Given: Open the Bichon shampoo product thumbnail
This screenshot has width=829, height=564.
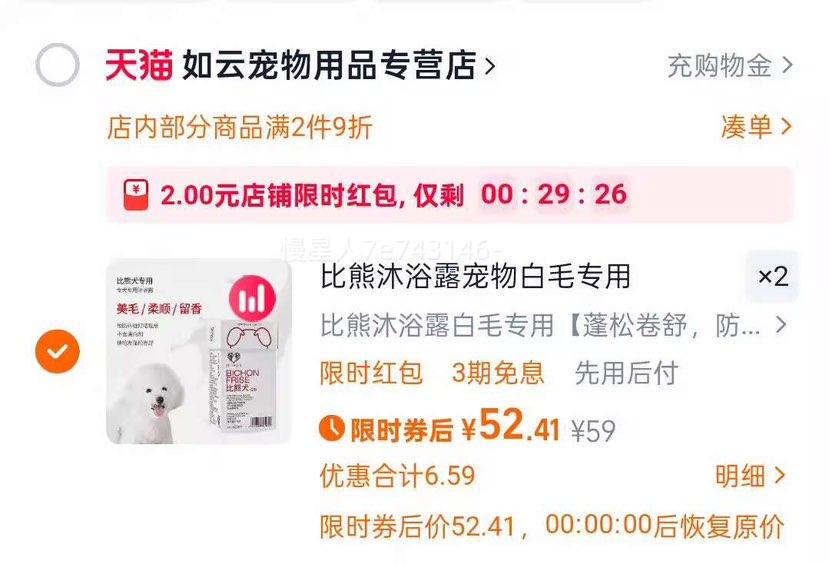Looking at the screenshot, I should 199,352.
